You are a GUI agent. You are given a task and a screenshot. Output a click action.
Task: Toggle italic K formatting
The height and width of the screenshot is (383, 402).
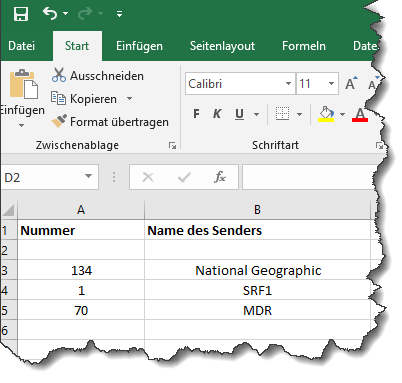pyautogui.click(x=217, y=114)
